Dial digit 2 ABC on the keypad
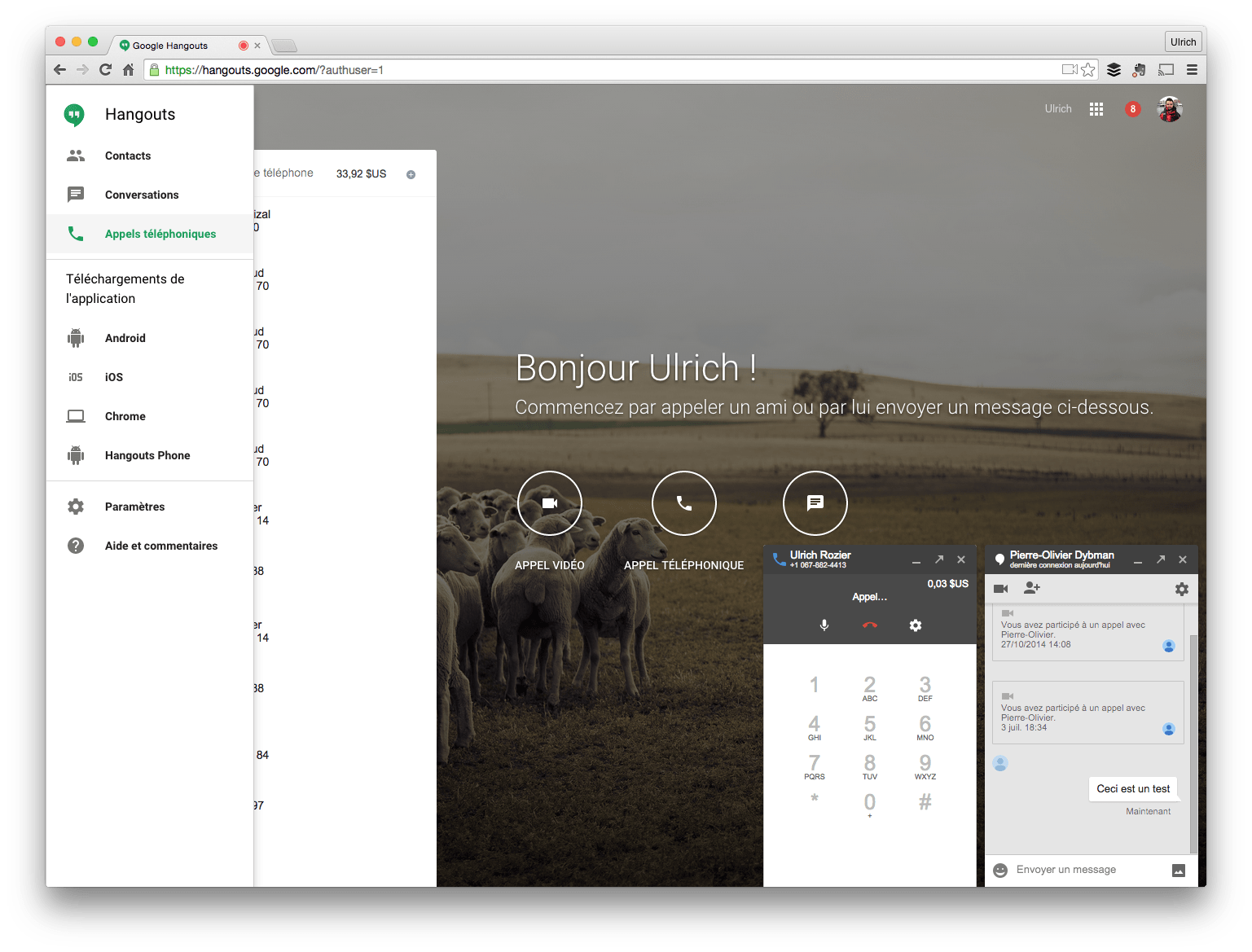 (870, 688)
